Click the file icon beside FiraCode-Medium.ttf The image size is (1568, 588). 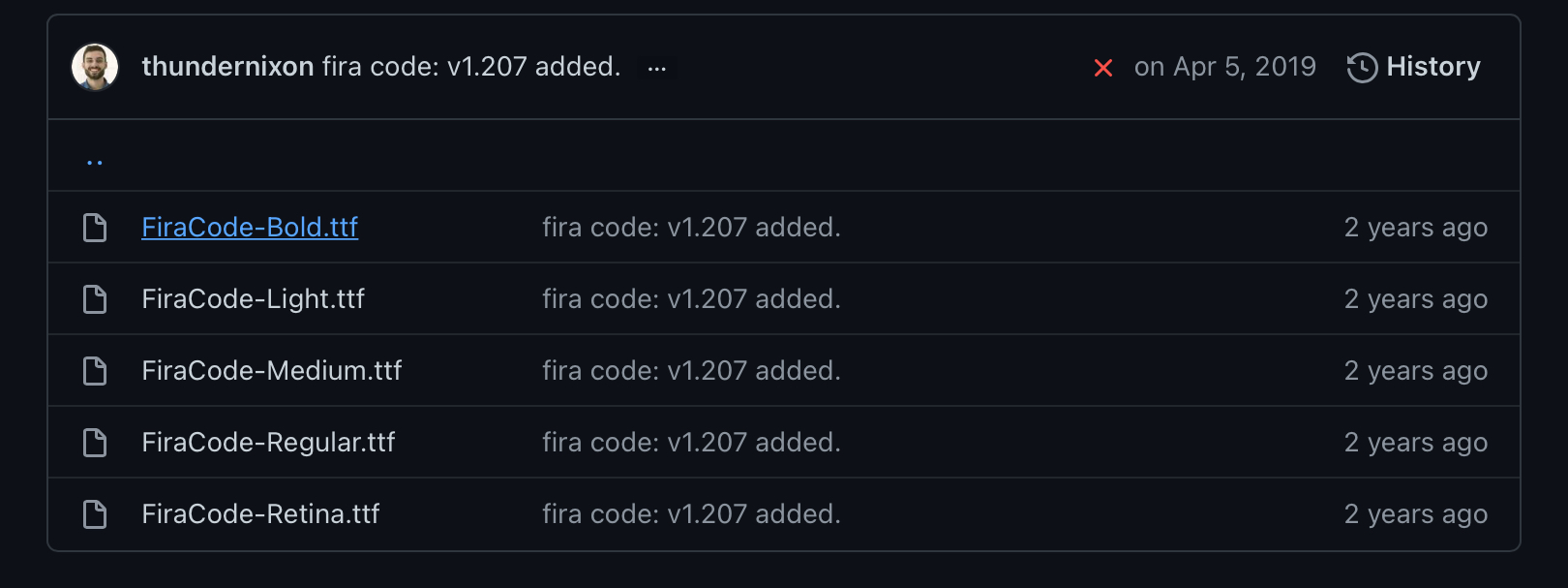(x=94, y=370)
